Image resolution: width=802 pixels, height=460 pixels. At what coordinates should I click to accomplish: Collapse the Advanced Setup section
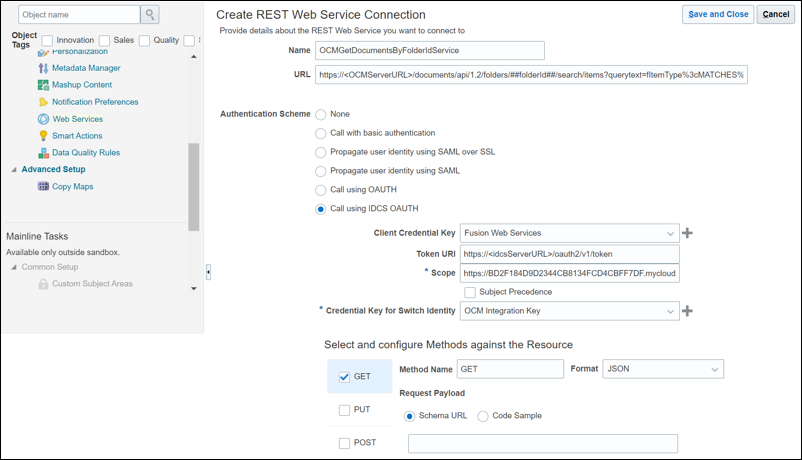point(14,170)
